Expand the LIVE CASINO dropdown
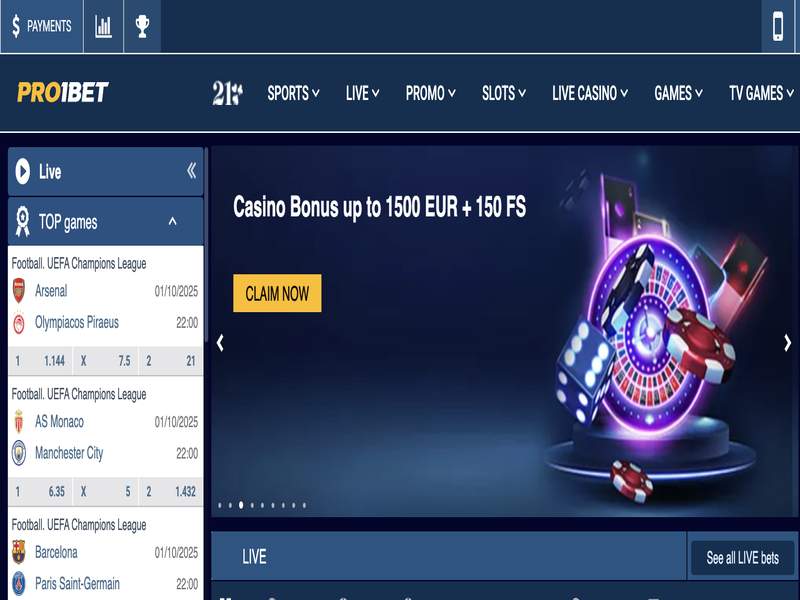 coord(590,93)
